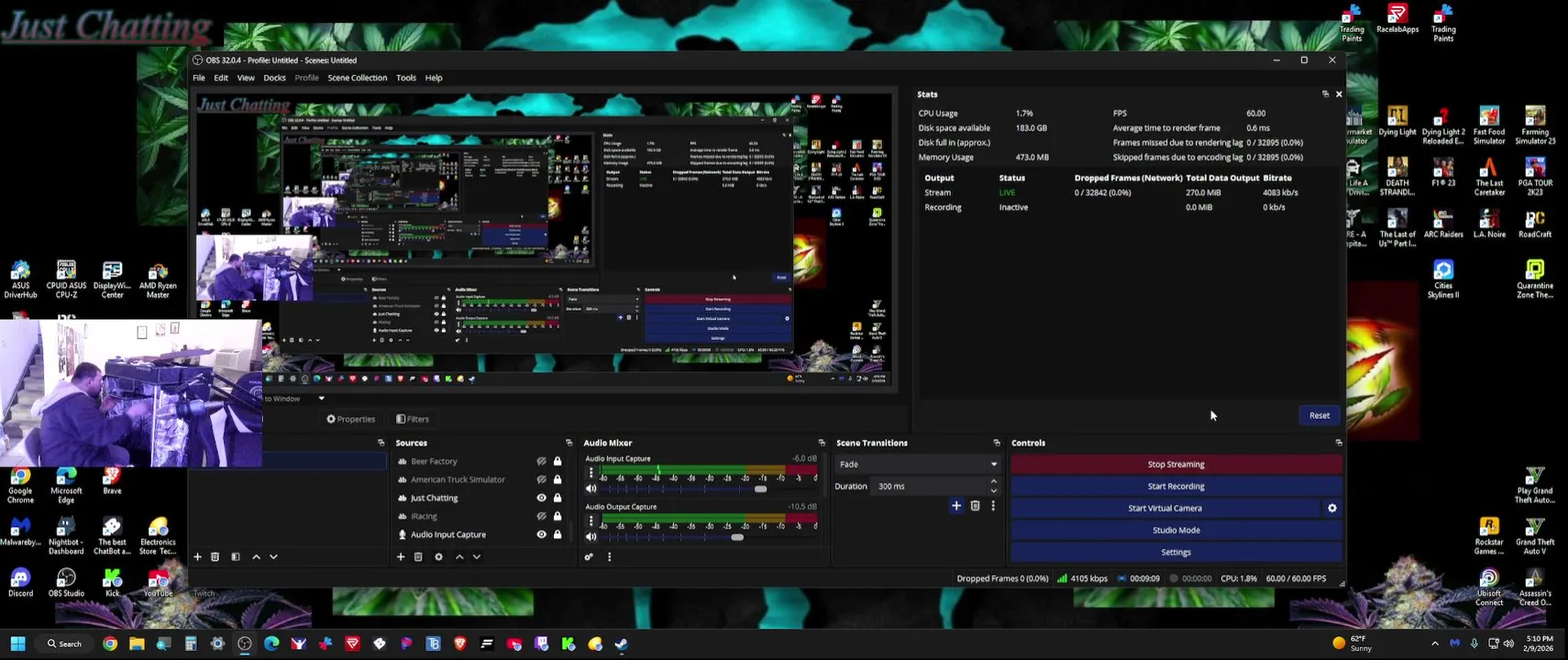Add a scene transition with plus button
Viewport: 1568px width, 660px height.
point(956,505)
